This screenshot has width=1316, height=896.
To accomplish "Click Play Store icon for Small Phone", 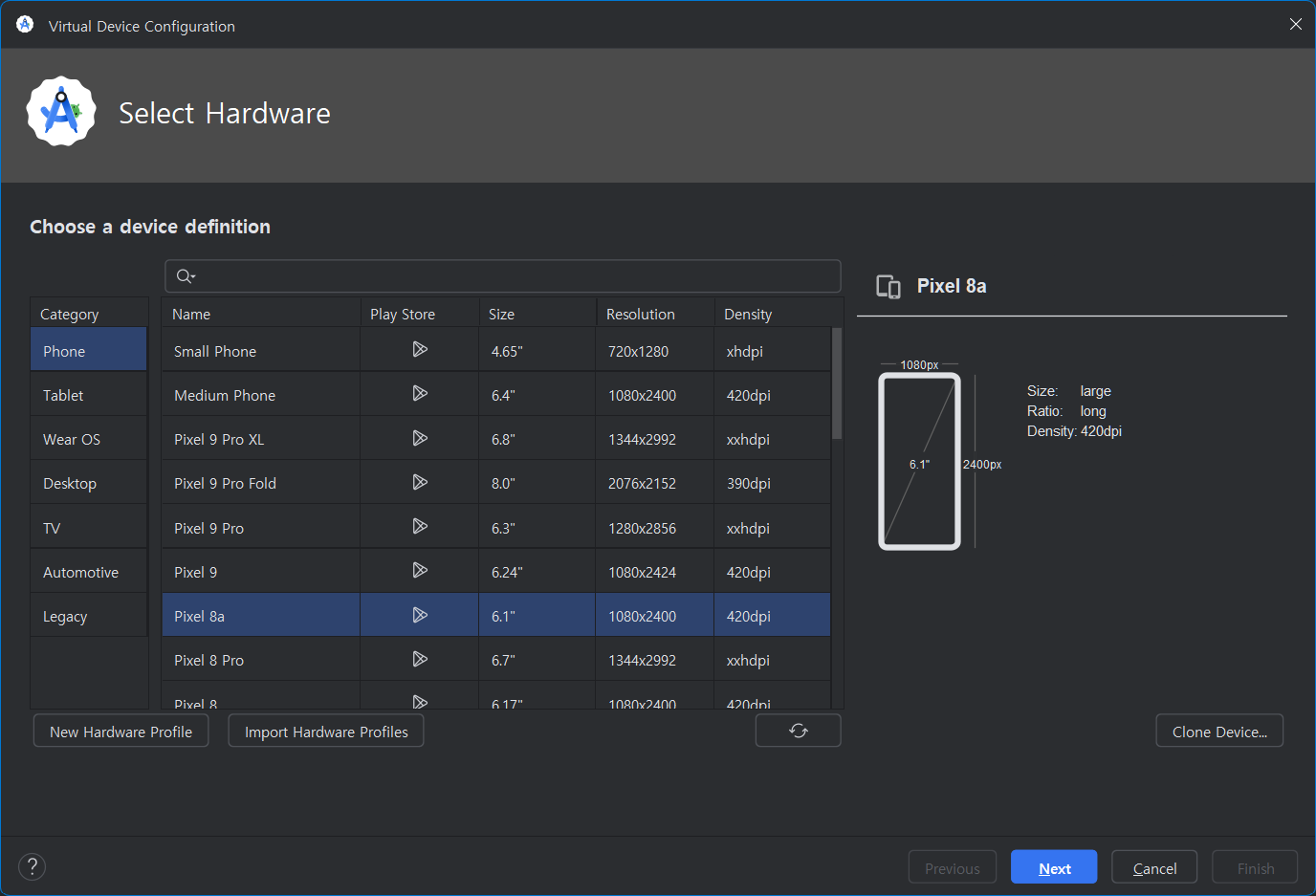I will point(419,350).
